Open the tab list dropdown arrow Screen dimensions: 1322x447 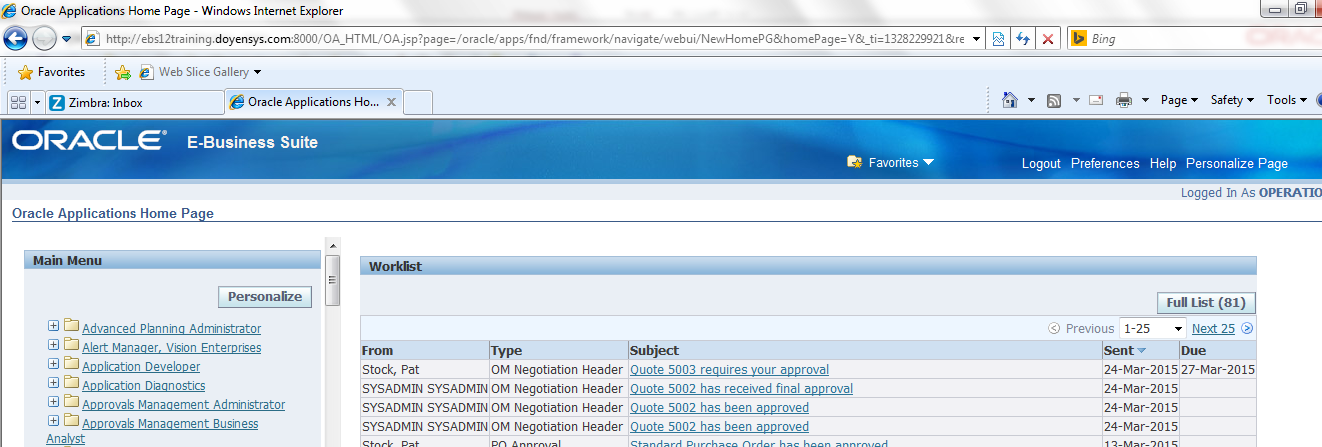click(x=37, y=102)
